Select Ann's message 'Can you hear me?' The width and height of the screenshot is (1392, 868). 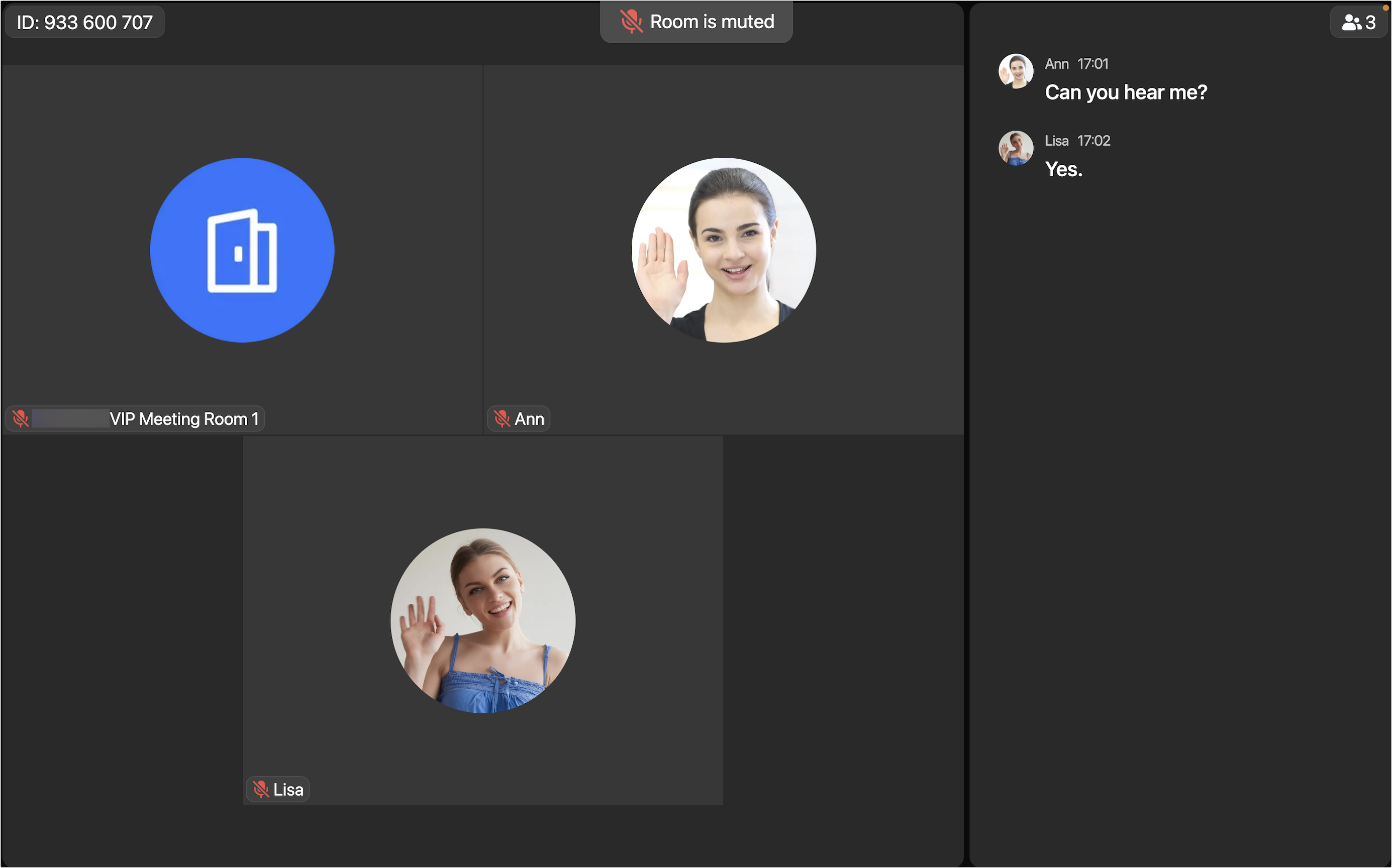click(x=1126, y=92)
